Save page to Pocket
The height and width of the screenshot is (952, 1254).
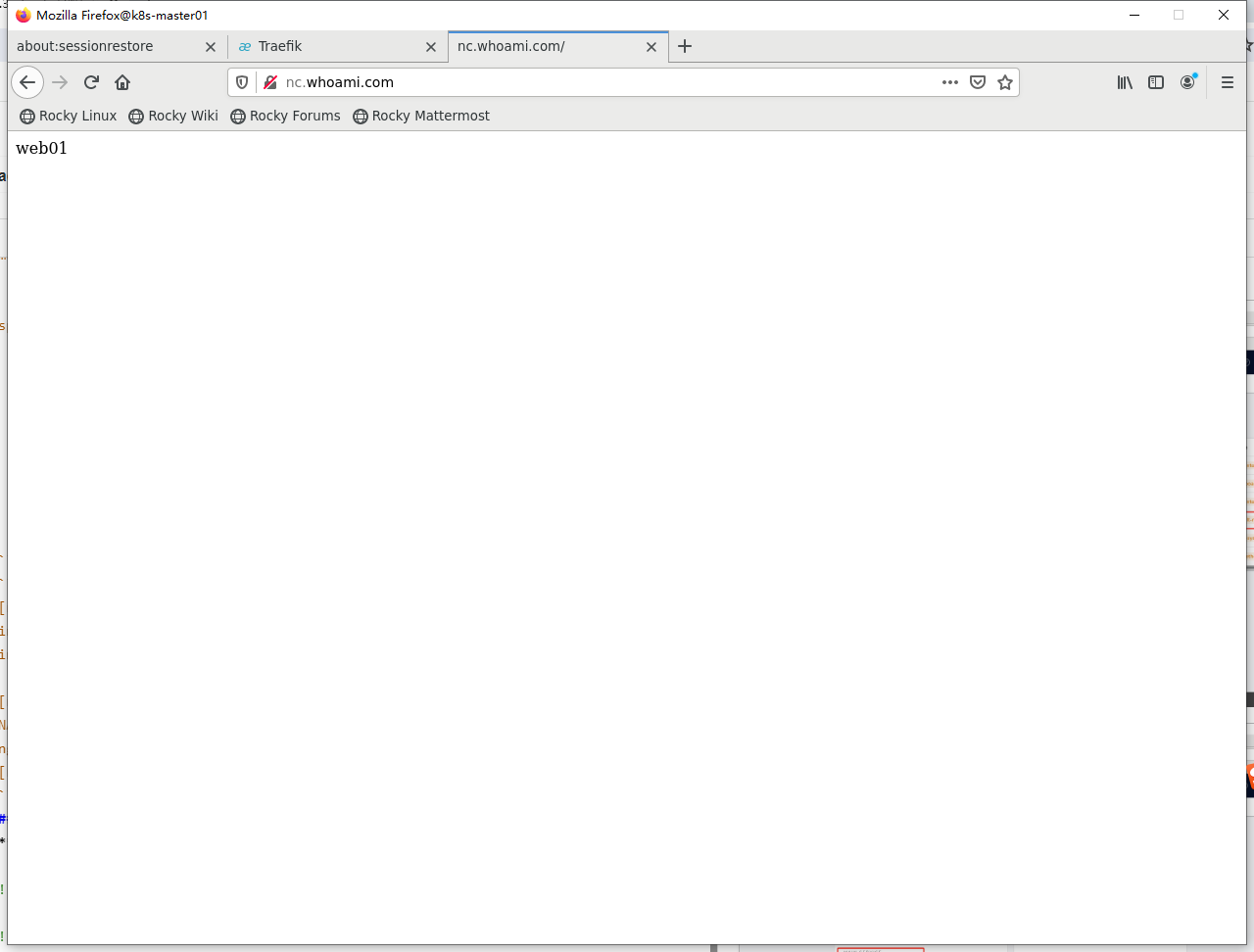tap(978, 82)
